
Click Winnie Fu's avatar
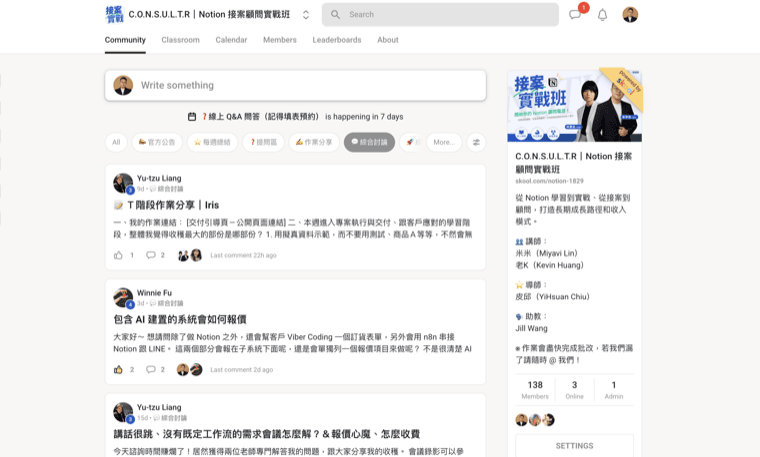(123, 298)
